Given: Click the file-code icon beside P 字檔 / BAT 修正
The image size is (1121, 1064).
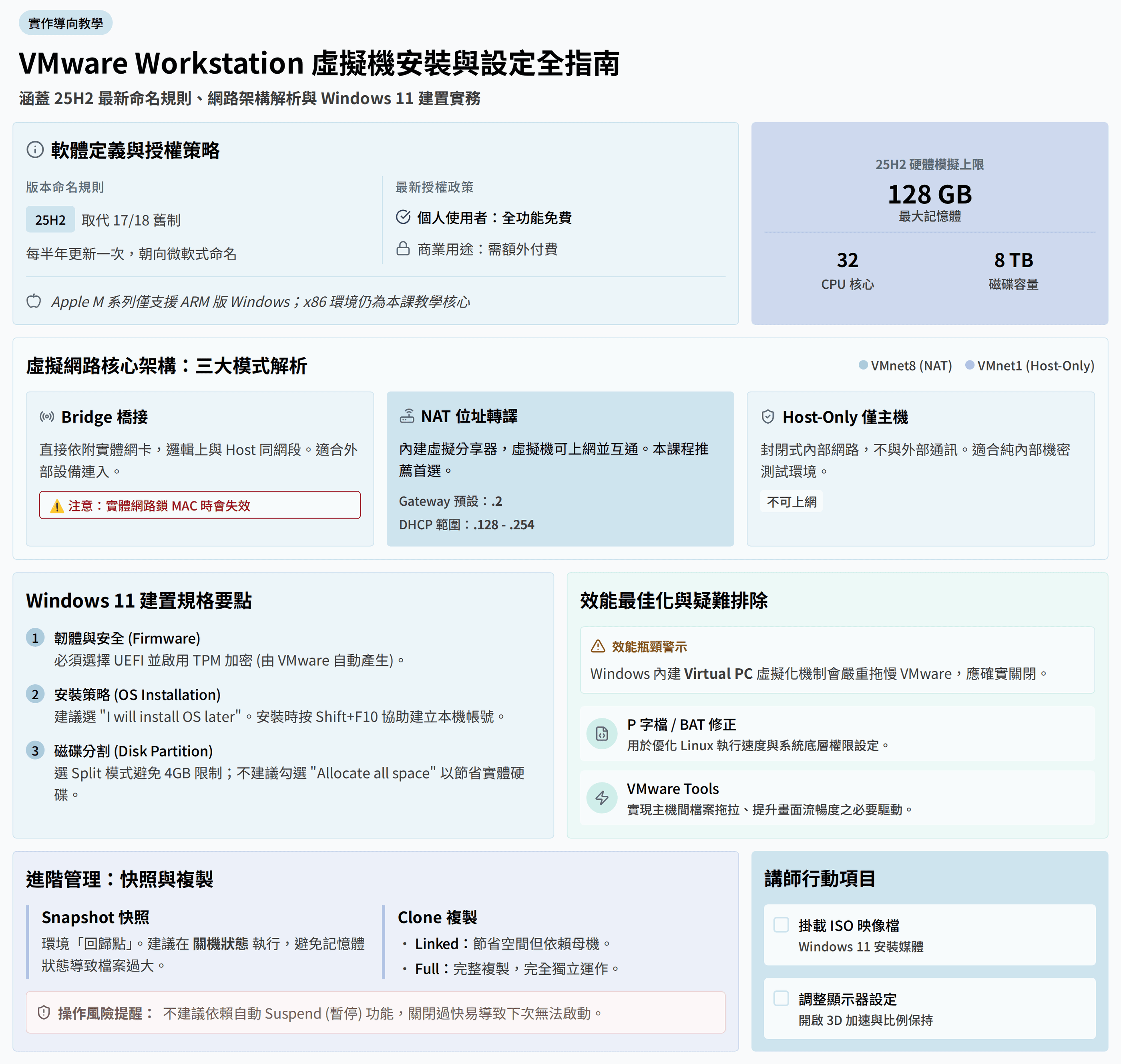Looking at the screenshot, I should [x=602, y=734].
